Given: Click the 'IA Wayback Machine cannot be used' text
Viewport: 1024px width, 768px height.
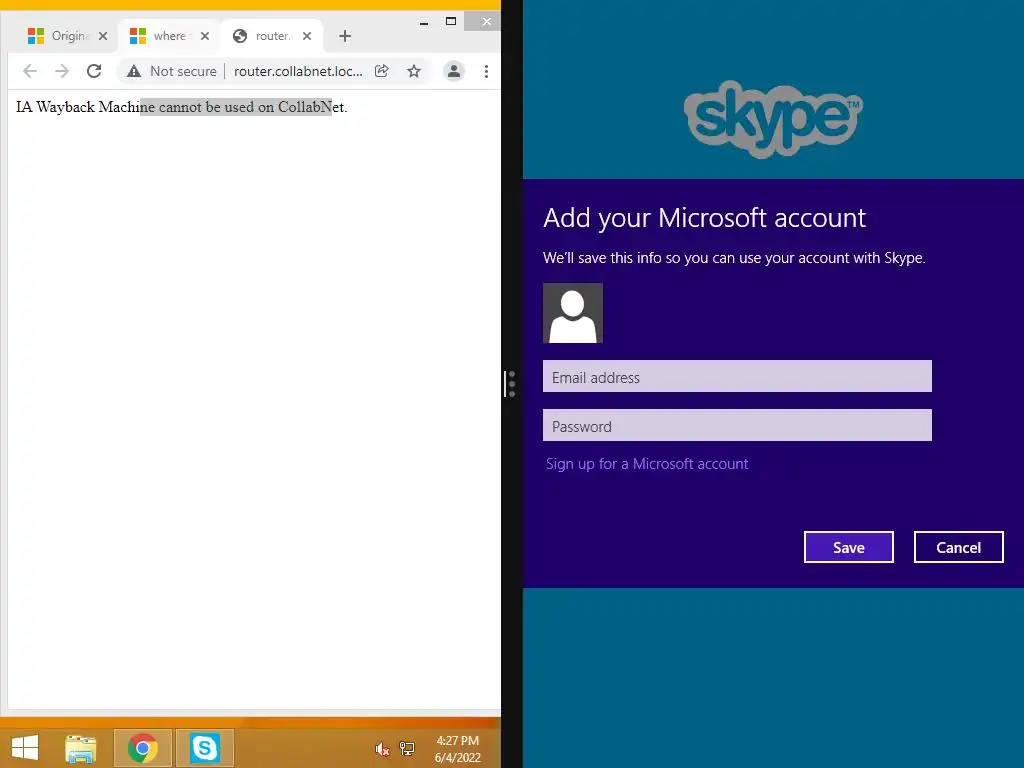Looking at the screenshot, I should [x=182, y=107].
